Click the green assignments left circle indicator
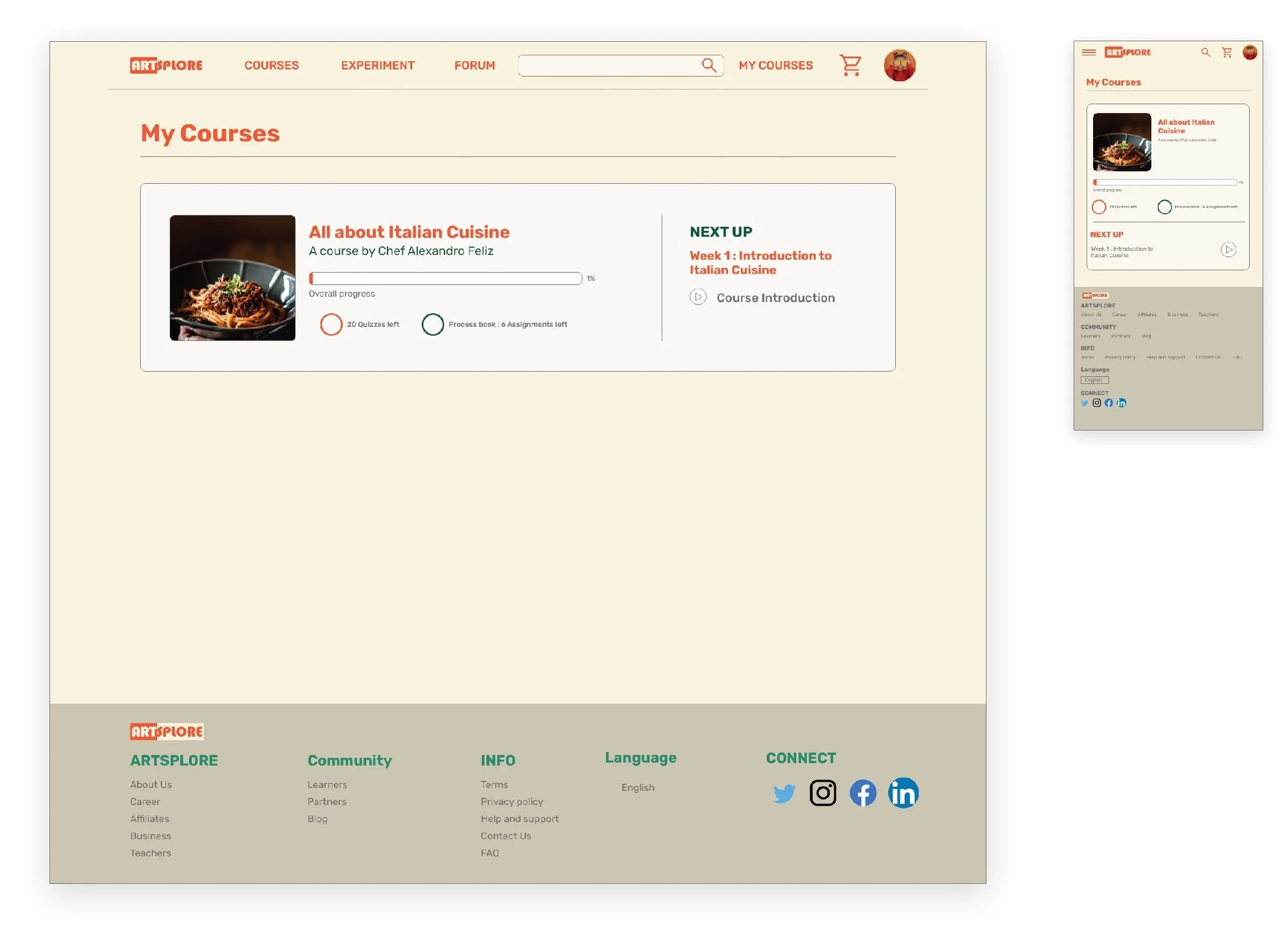 (x=432, y=324)
